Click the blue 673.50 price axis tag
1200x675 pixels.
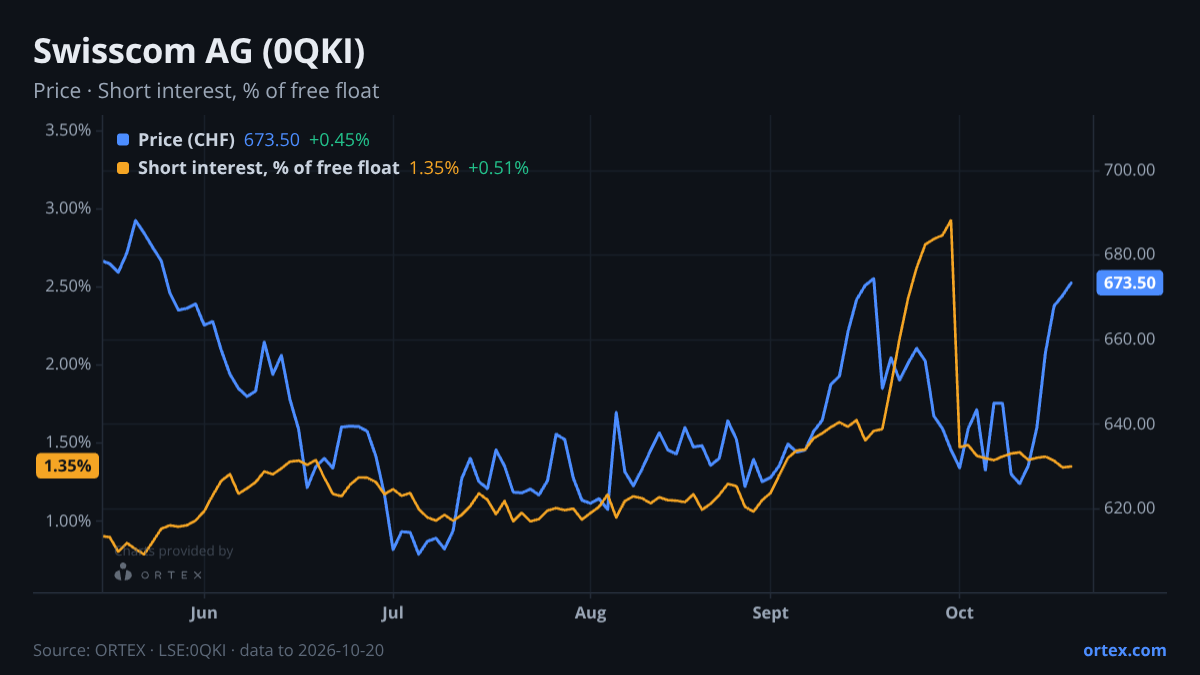click(1130, 283)
